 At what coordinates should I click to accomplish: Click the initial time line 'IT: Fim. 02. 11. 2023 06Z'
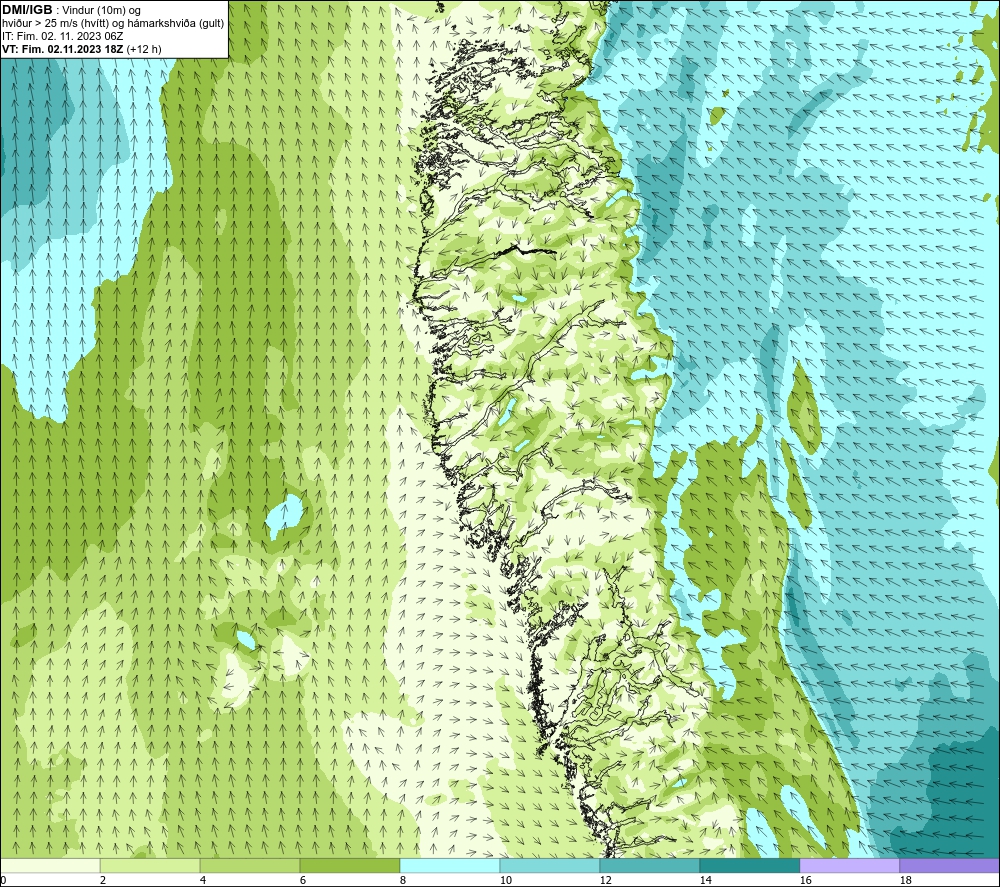coord(62,36)
